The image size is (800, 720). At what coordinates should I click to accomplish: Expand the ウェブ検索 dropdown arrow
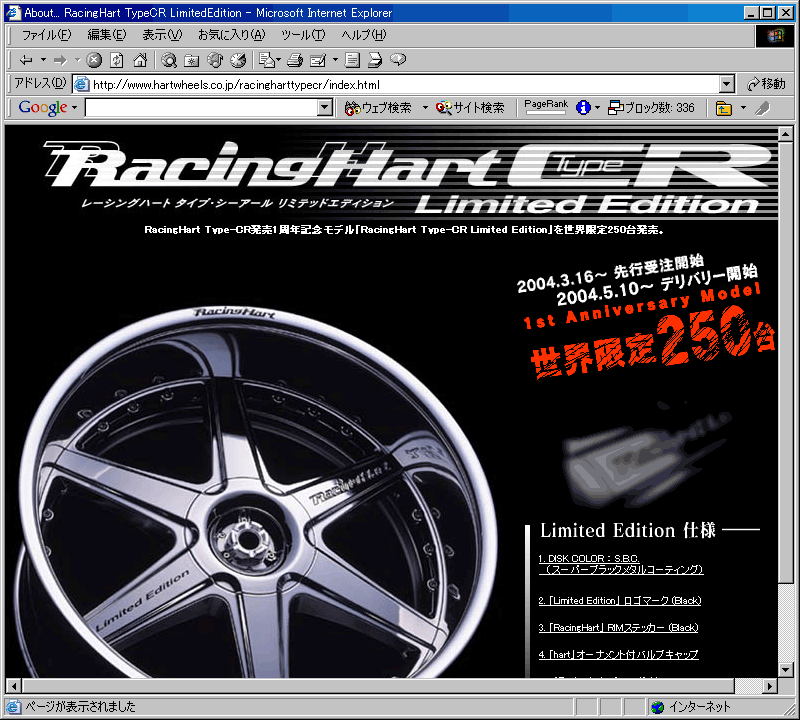tap(425, 108)
